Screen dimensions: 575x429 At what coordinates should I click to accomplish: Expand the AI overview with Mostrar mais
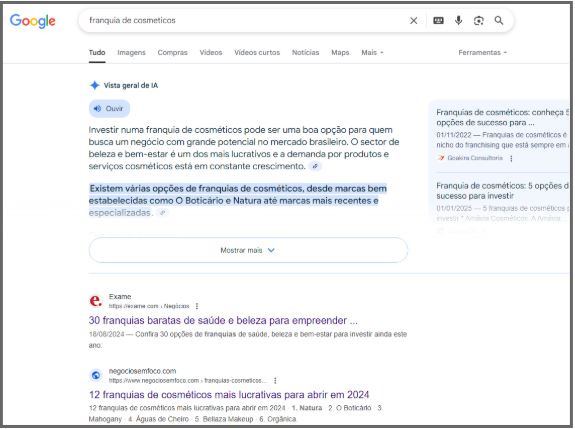click(248, 250)
